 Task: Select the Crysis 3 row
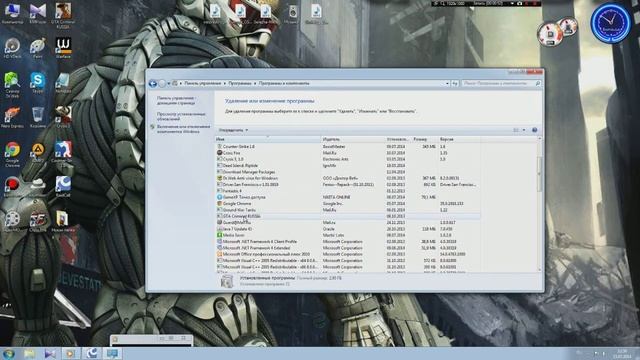tap(348, 159)
